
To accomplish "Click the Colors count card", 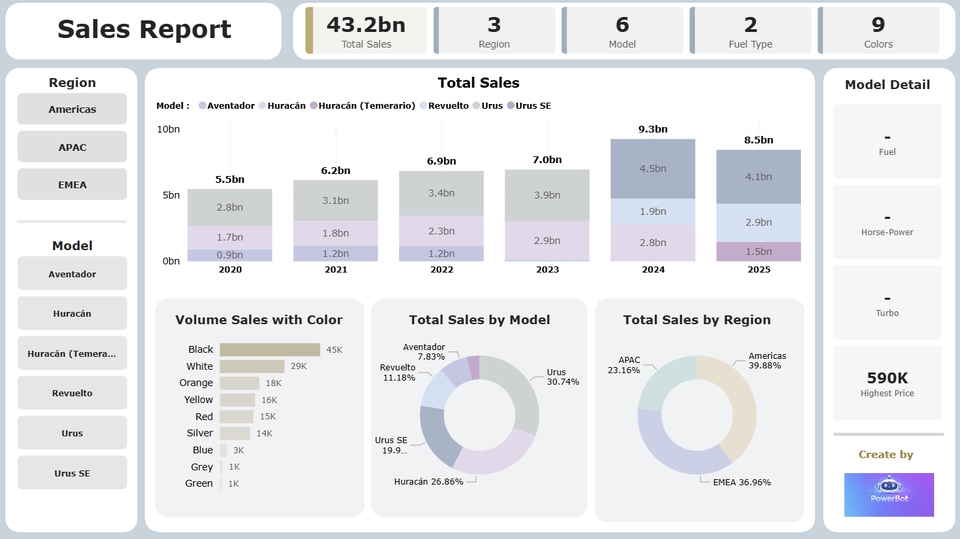I will tap(879, 31).
